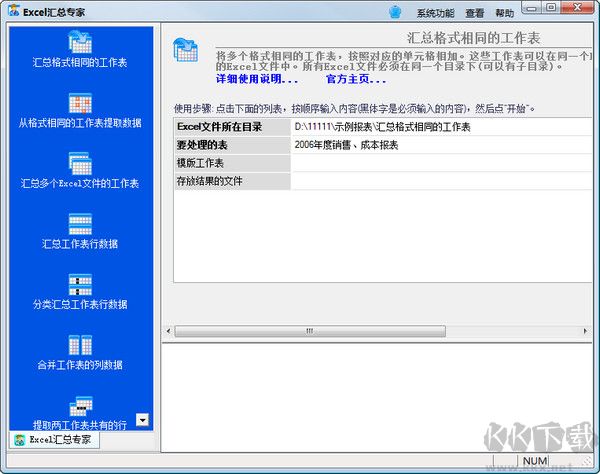Expand the sidebar down arrow button
Viewport: 600px width, 474px height.
point(142,420)
